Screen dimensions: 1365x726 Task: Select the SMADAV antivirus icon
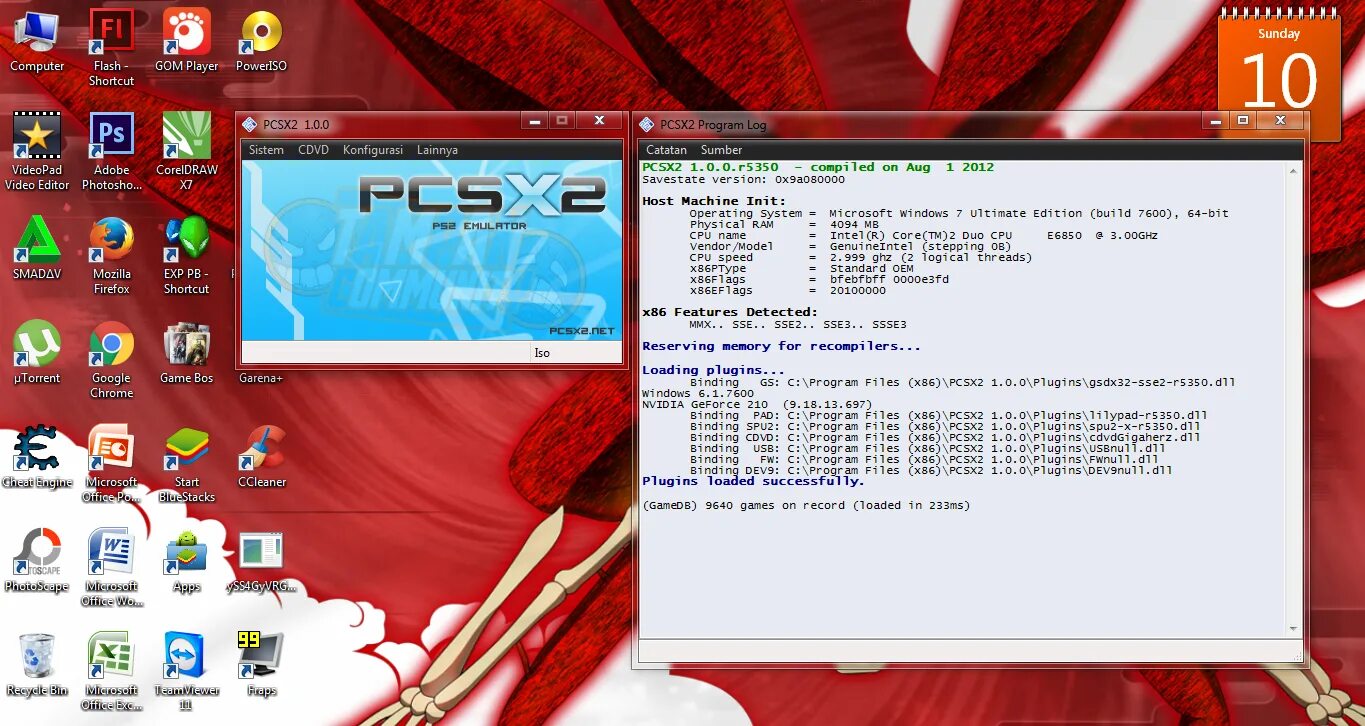click(37, 240)
